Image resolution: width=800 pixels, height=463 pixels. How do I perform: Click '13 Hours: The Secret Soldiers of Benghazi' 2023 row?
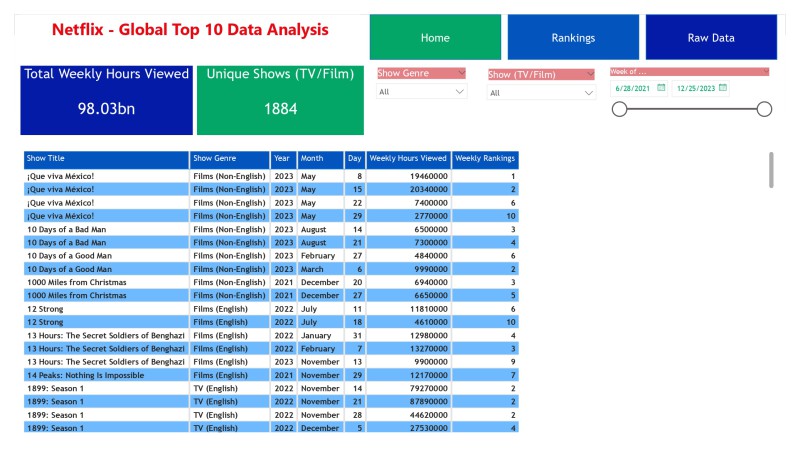click(106, 362)
